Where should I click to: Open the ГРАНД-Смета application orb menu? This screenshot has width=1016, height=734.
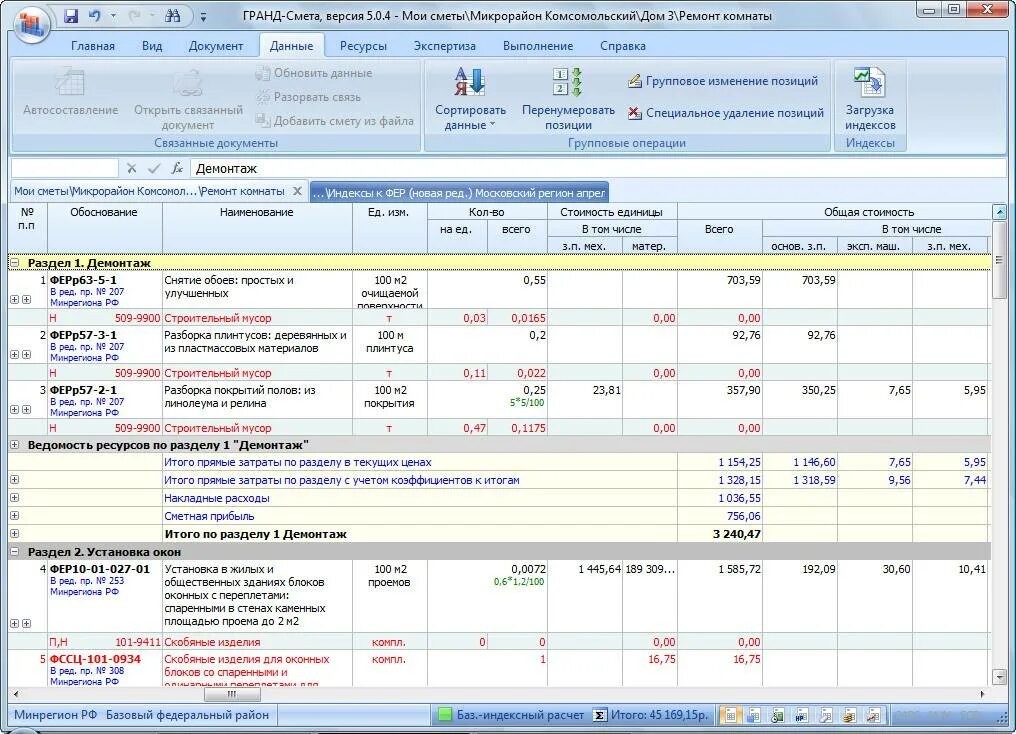tap(31, 25)
